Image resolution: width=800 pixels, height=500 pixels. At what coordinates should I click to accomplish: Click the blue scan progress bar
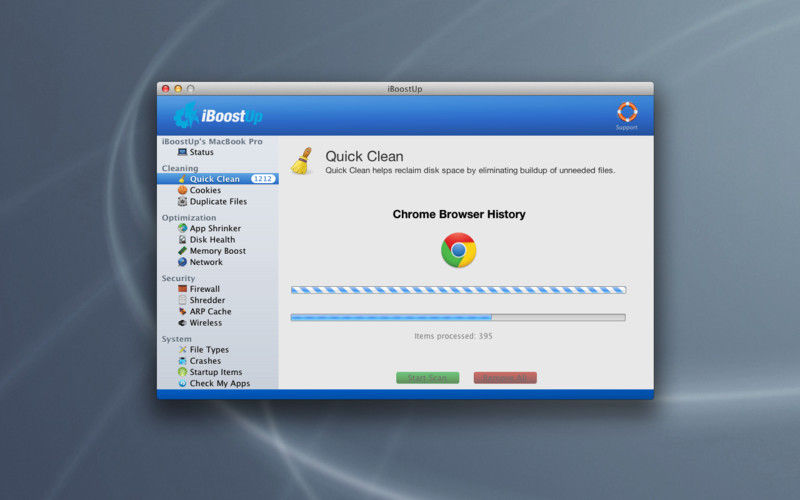pos(458,317)
